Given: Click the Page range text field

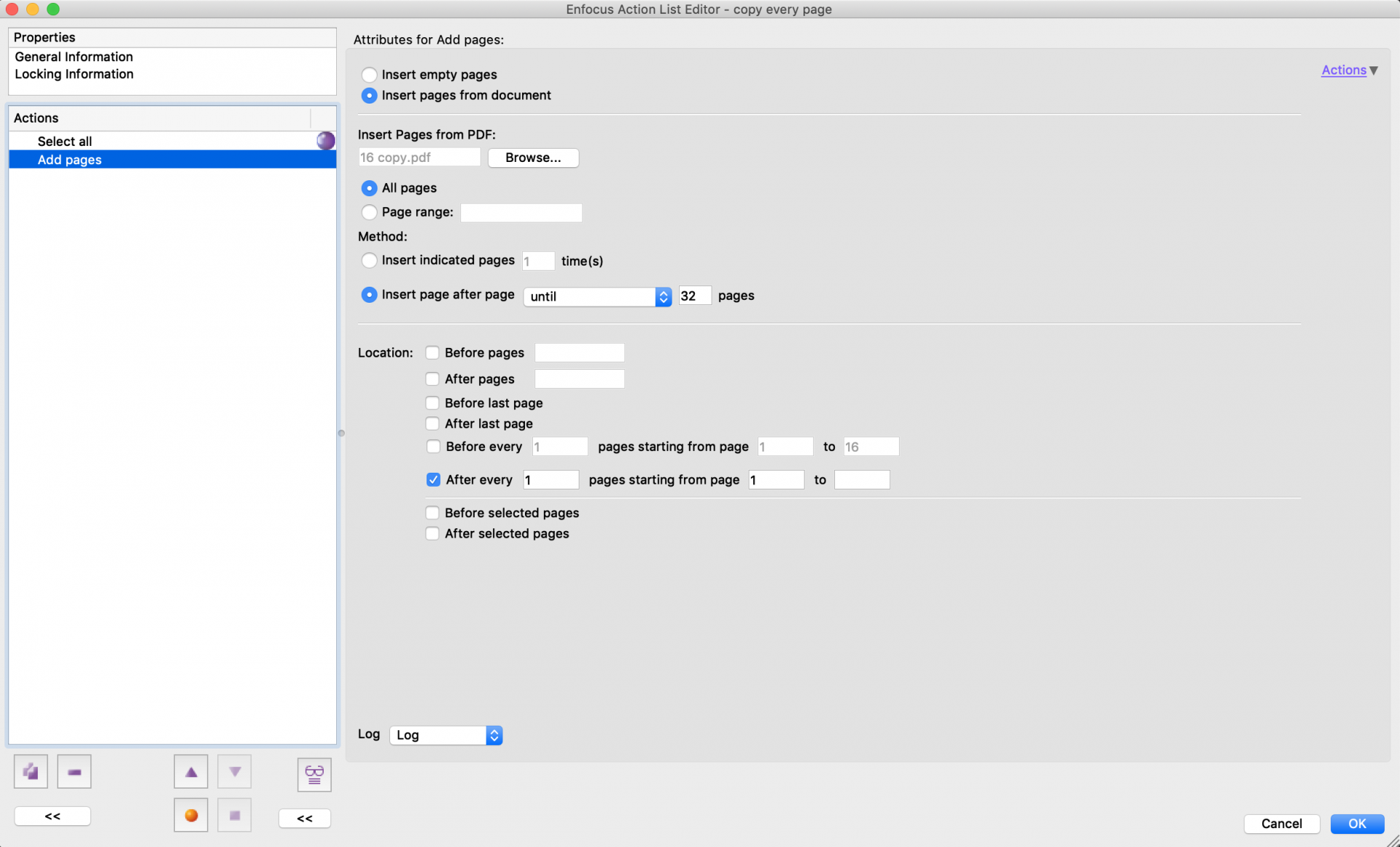Looking at the screenshot, I should tap(521, 213).
